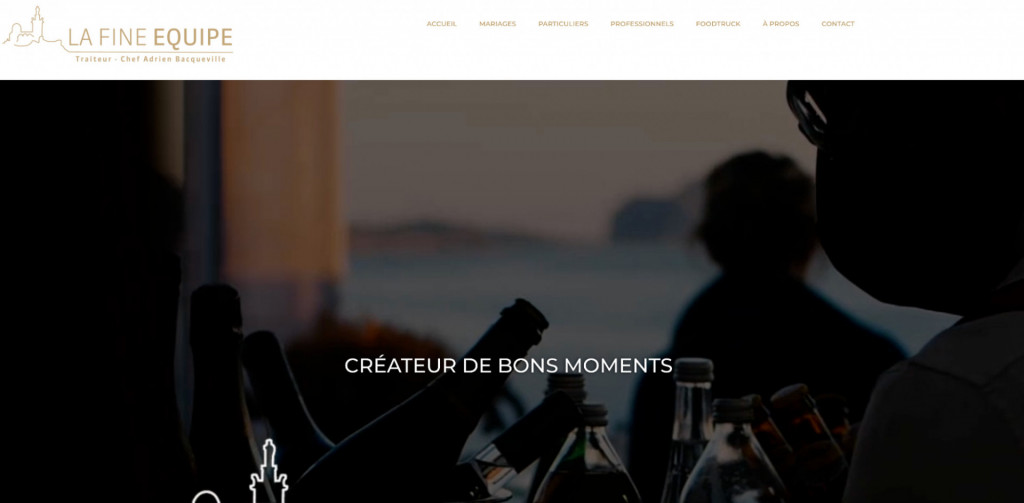Viewport: 1024px width, 503px height.
Task: Open the À propos page
Action: 780,24
